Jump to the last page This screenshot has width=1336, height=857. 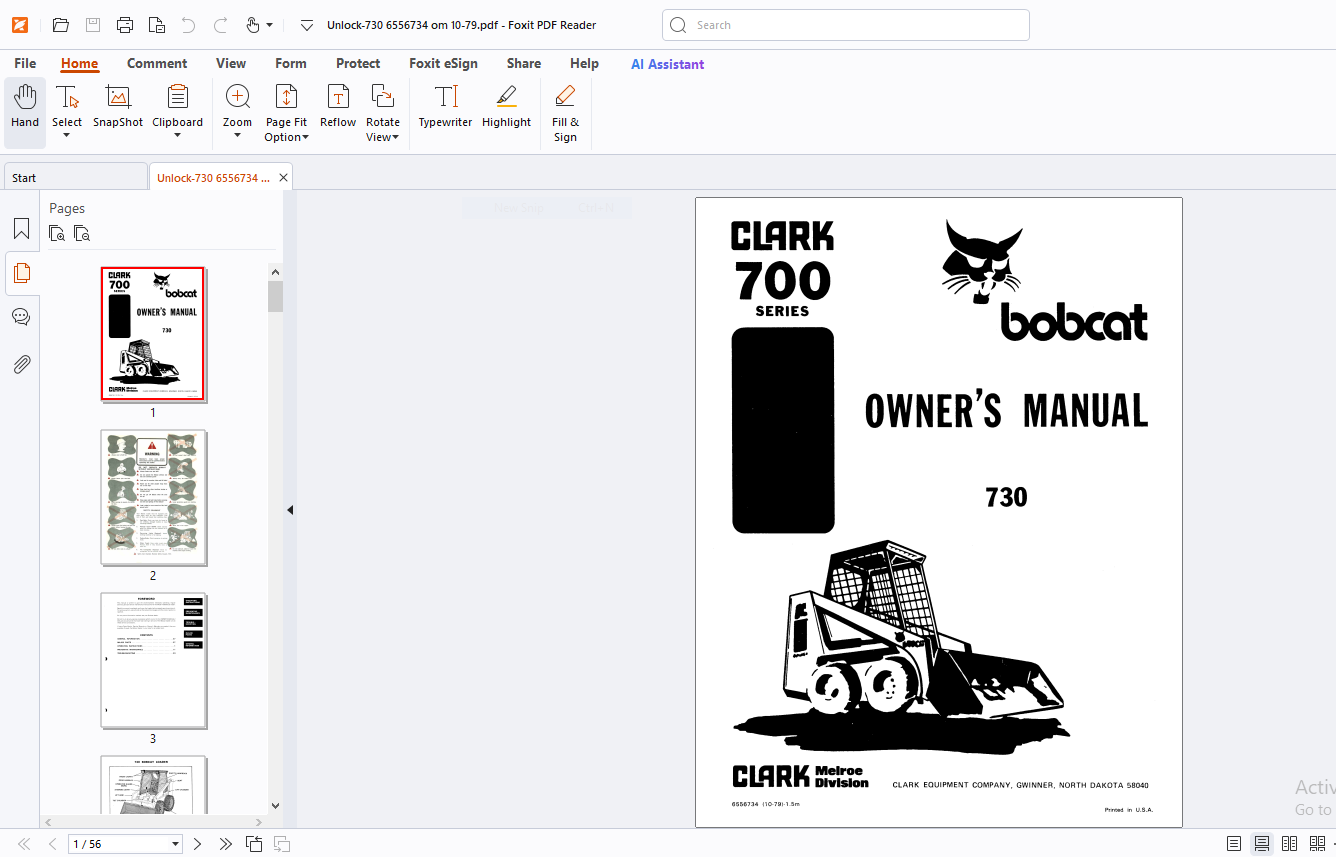225,844
